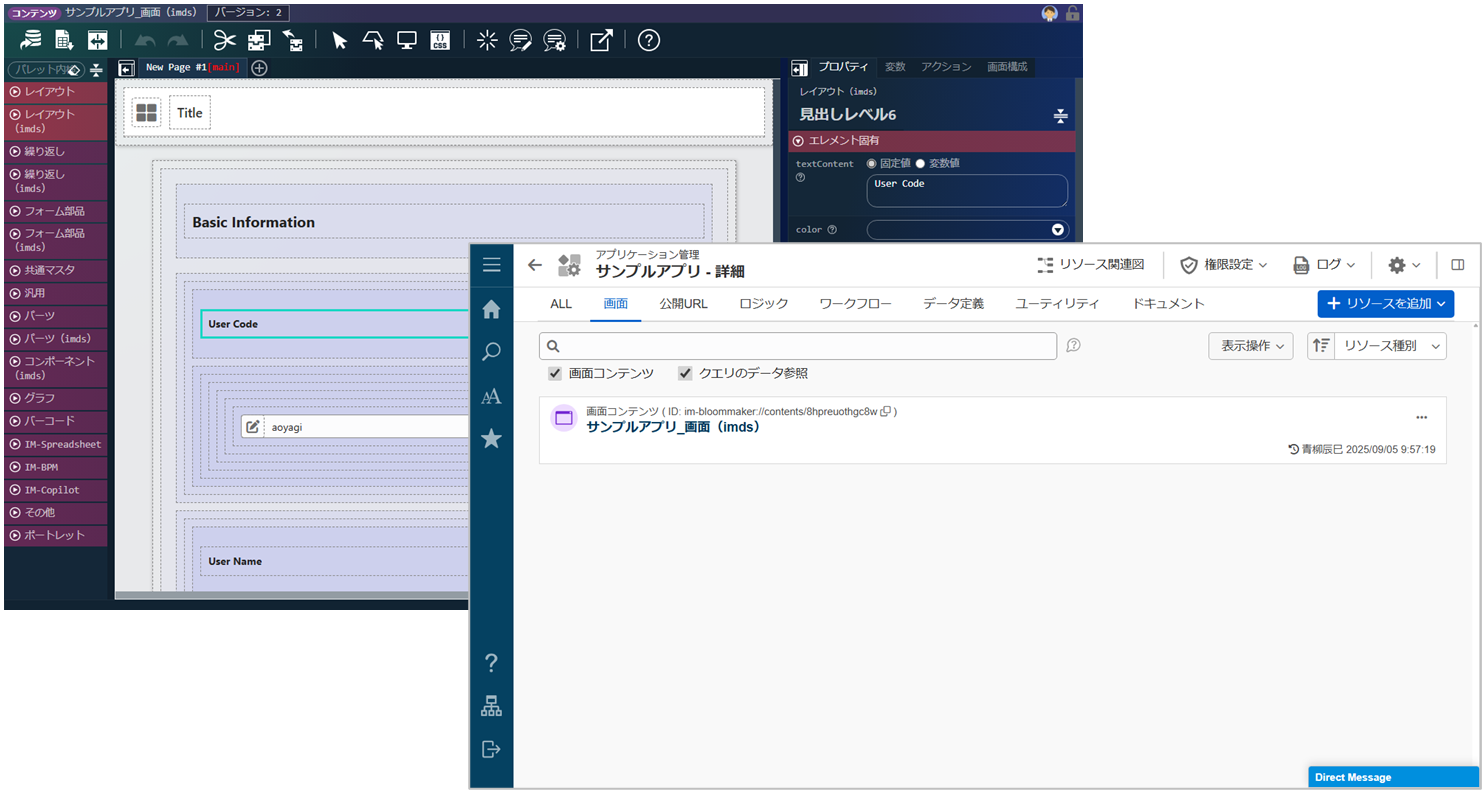The height and width of the screenshot is (791, 1484).
Task: Open the CSS editor icon
Action: tap(440, 40)
